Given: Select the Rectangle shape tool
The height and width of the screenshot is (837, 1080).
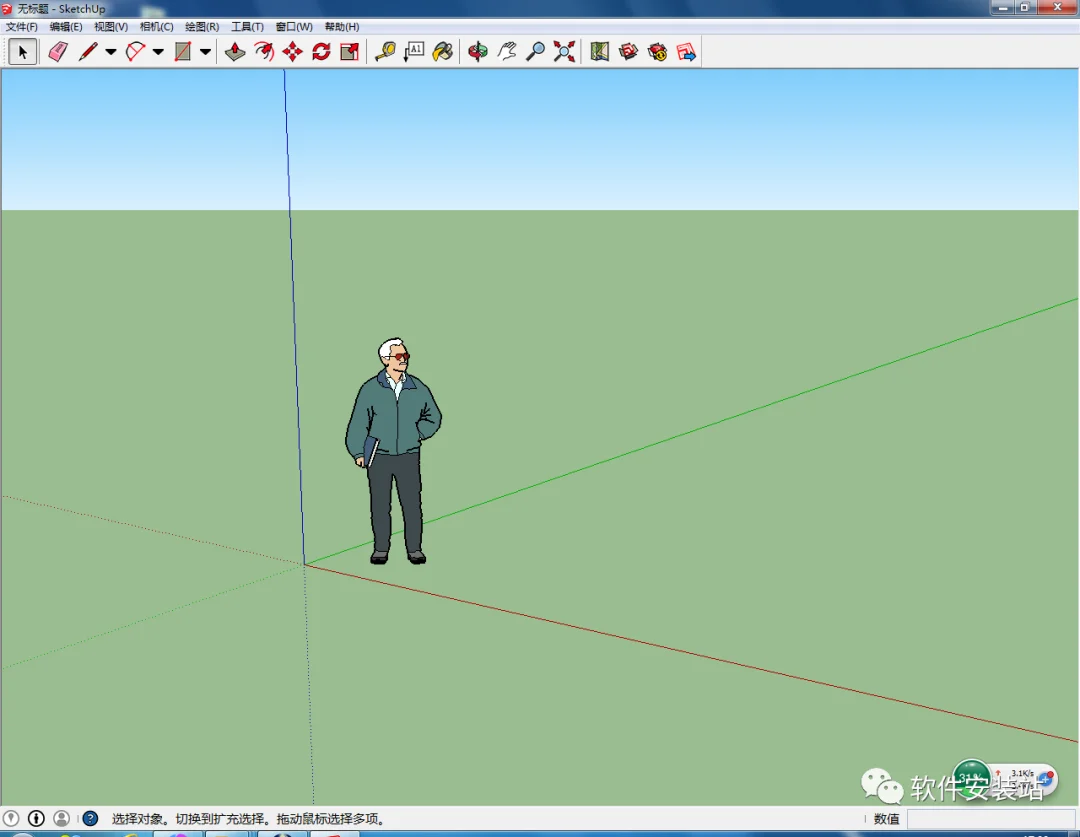Looking at the screenshot, I should (183, 52).
